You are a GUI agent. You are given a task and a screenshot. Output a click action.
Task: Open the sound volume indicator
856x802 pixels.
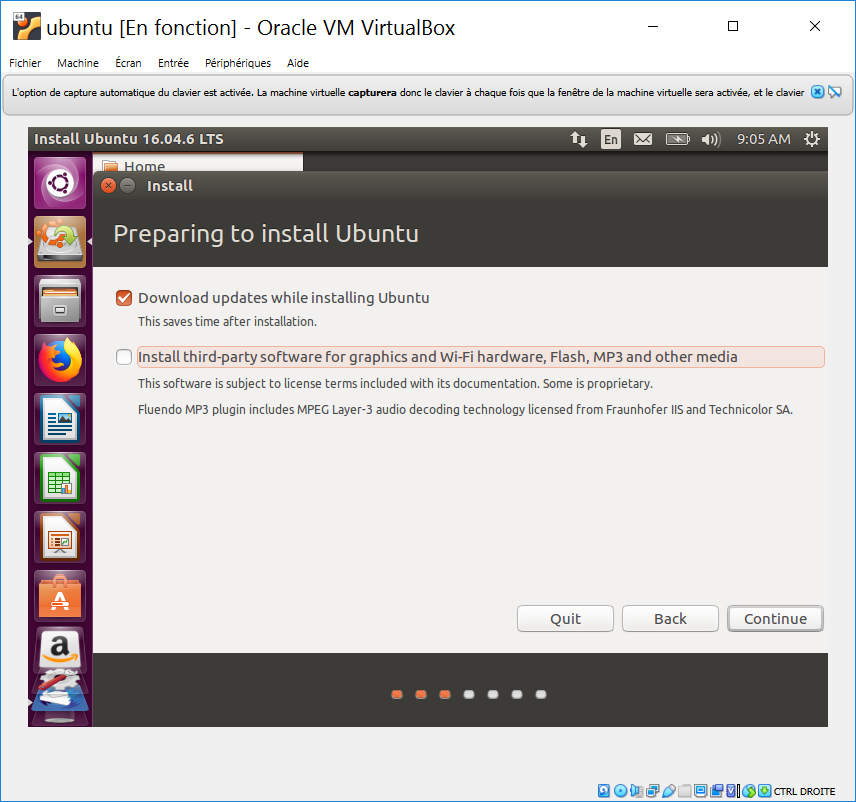pos(711,139)
